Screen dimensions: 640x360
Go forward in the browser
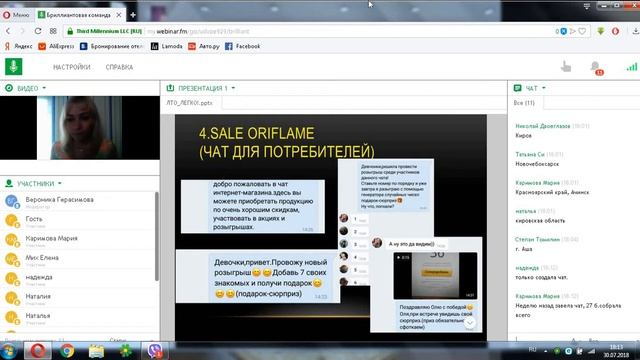(x=22, y=31)
